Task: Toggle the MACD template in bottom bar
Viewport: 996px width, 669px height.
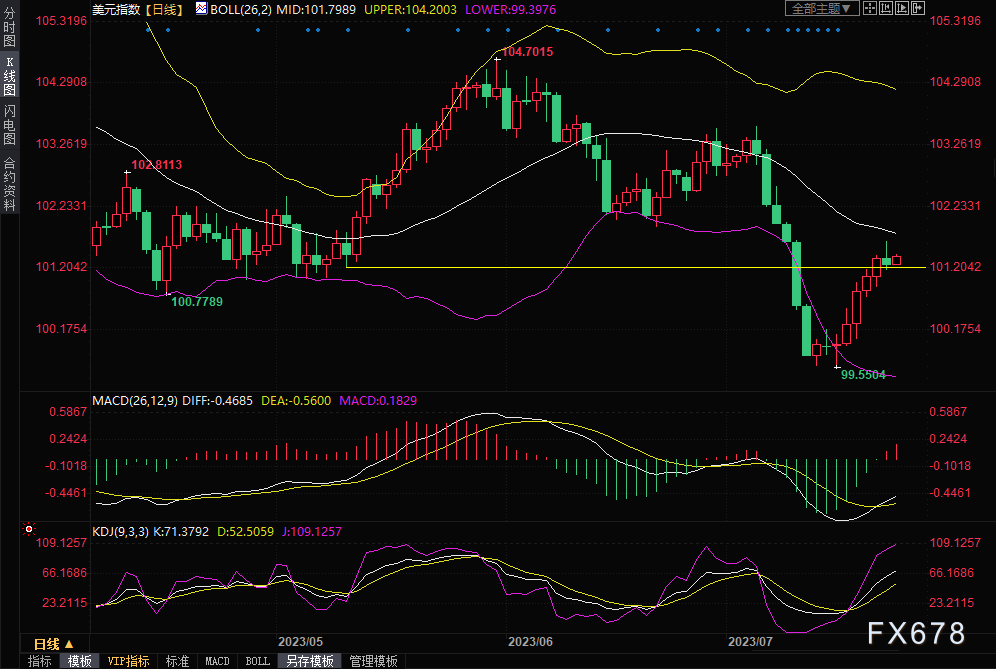Action: click(x=217, y=661)
